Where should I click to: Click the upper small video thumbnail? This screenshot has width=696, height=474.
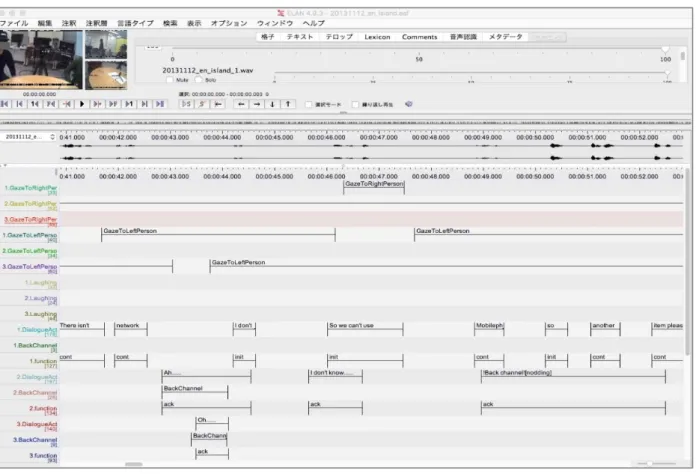pyautogui.click(x=106, y=44)
